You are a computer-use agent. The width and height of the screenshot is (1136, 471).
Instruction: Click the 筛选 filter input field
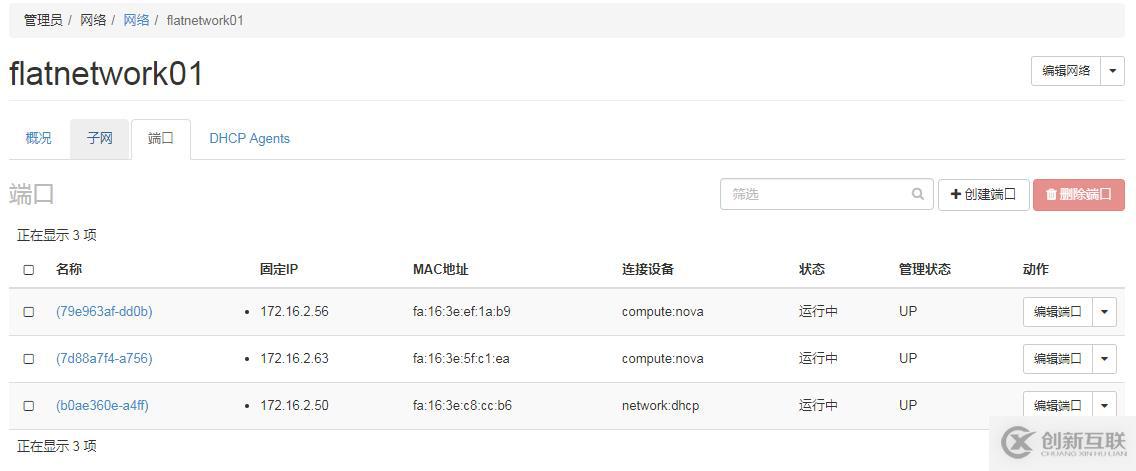[x=815, y=195]
